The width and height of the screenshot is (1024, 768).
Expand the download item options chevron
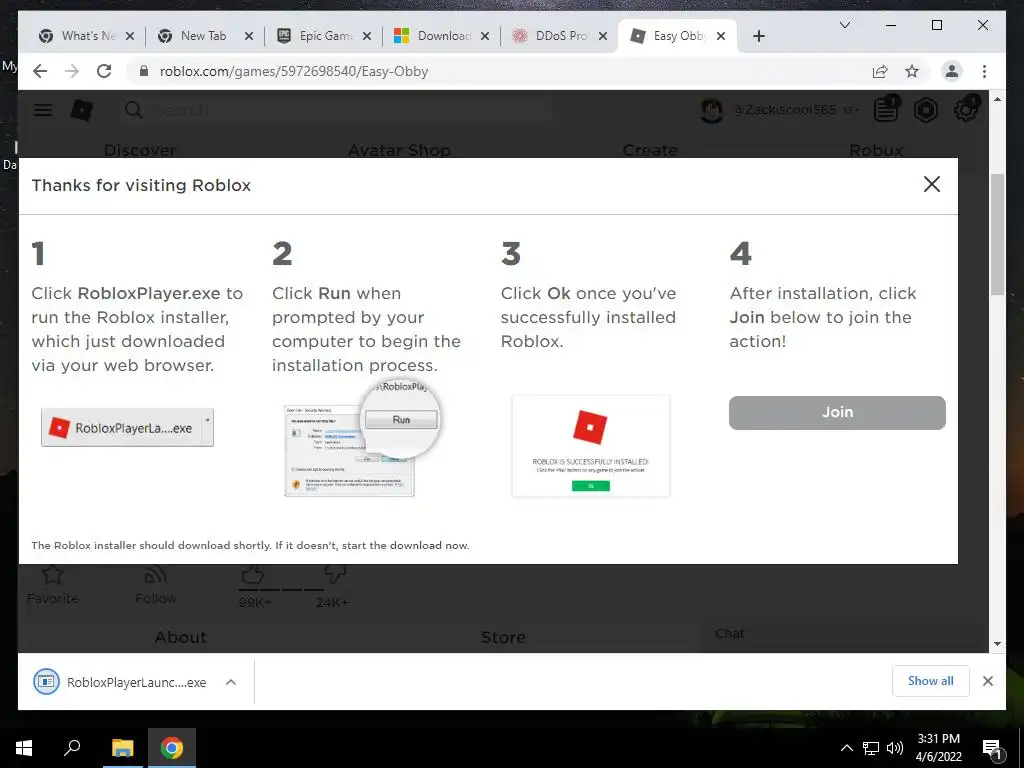(x=231, y=682)
